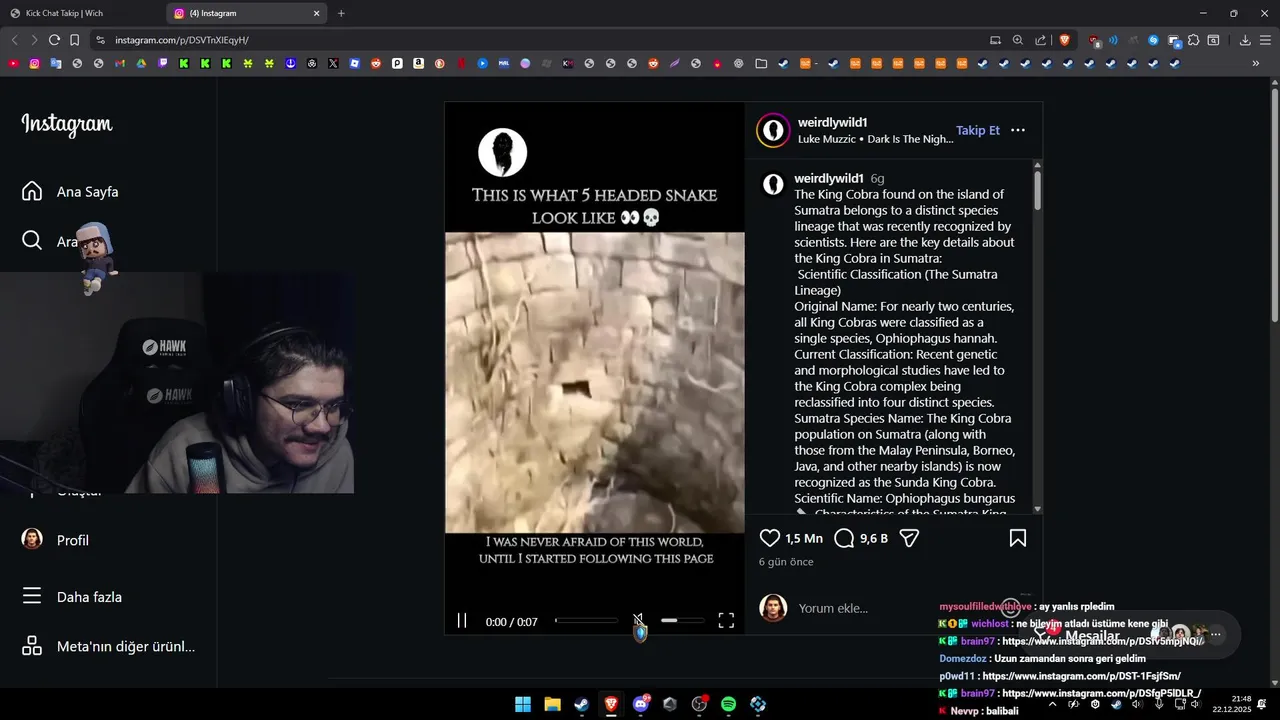Open Ana Sayfa home in Instagram sidebar
Viewport: 1280px width, 720px height.
click(70, 191)
